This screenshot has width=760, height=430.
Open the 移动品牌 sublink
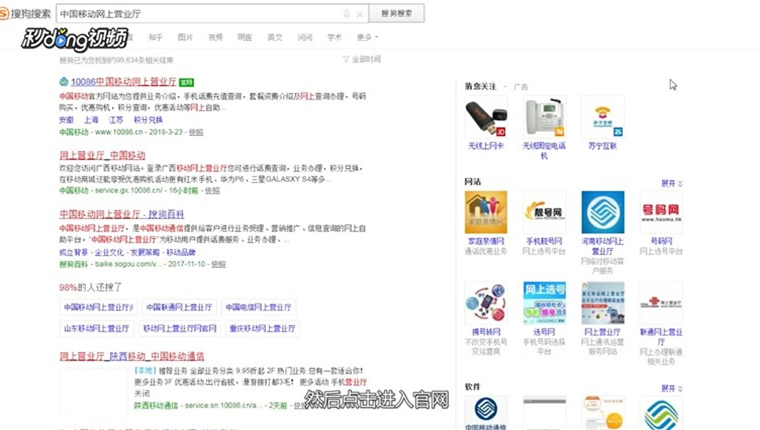click(181, 253)
